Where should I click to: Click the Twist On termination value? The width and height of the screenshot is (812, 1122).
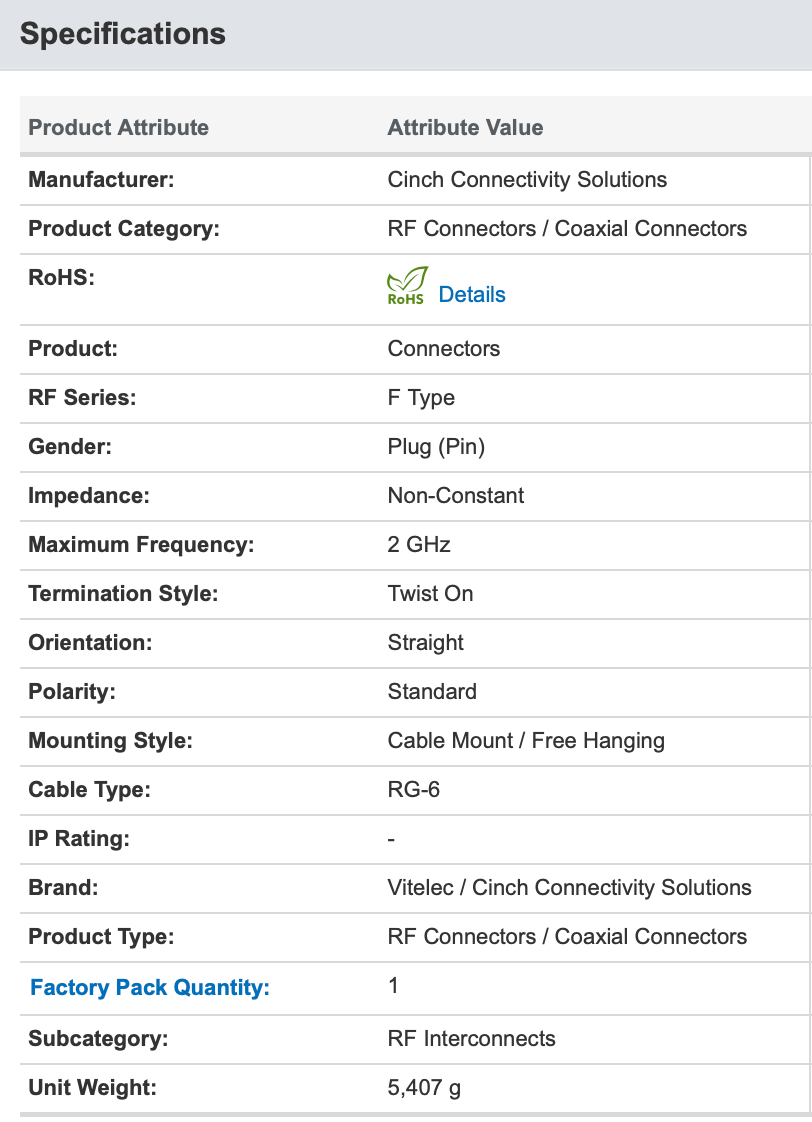pyautogui.click(x=430, y=594)
